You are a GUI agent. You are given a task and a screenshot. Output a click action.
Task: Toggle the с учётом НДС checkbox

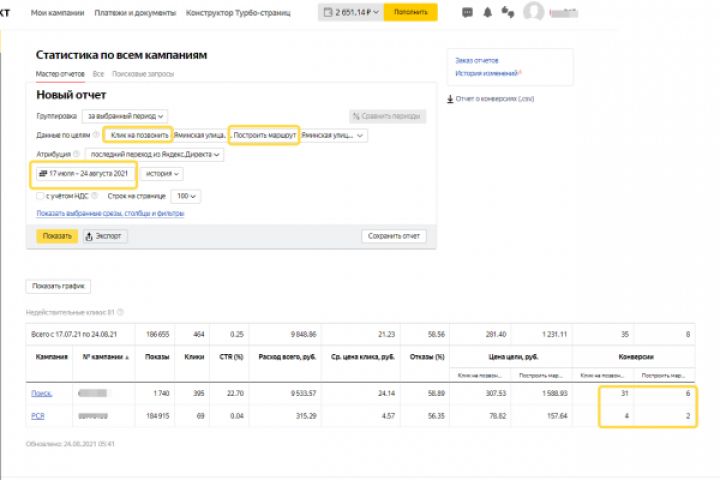pos(40,197)
